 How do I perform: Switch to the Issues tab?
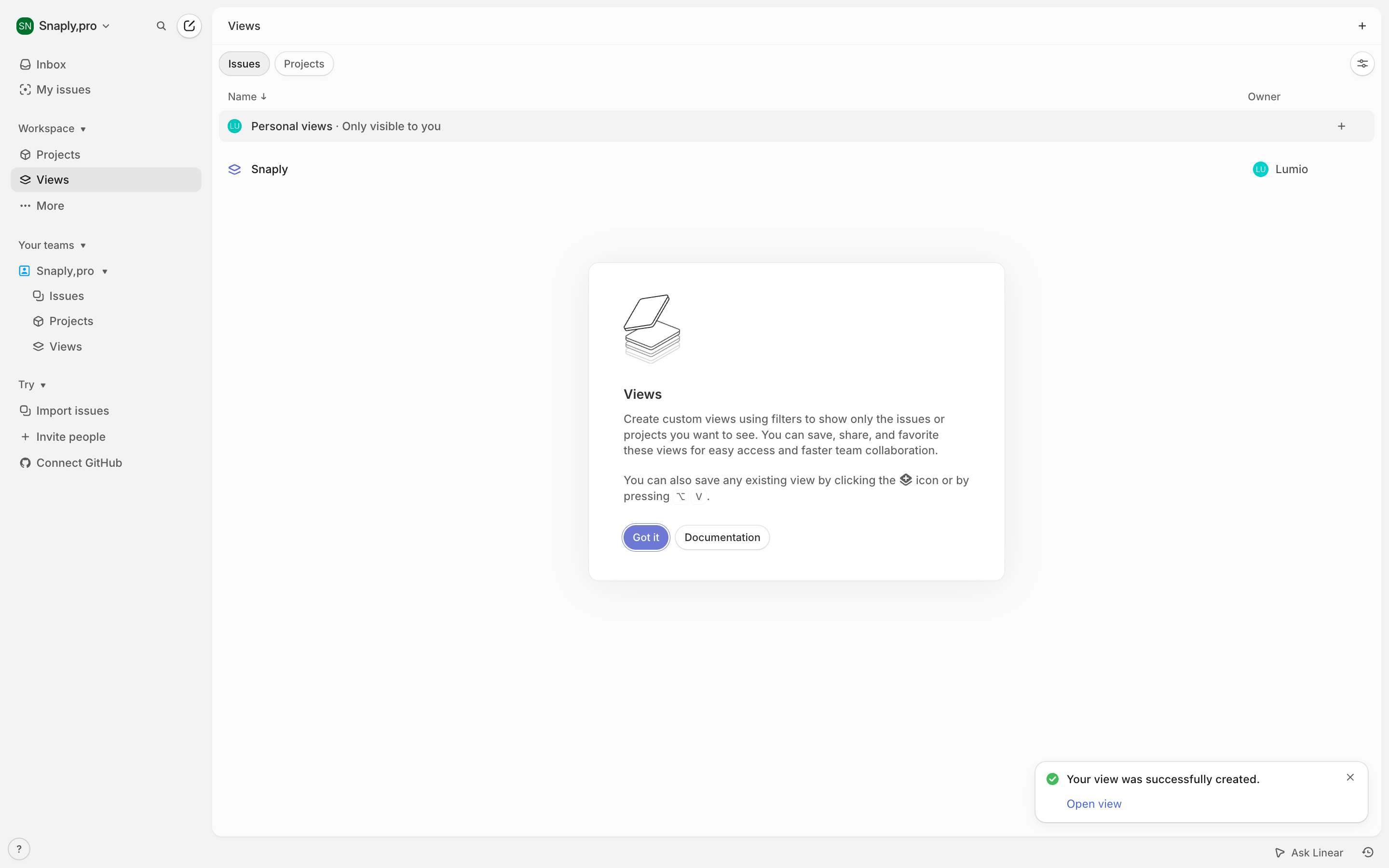[x=244, y=64]
